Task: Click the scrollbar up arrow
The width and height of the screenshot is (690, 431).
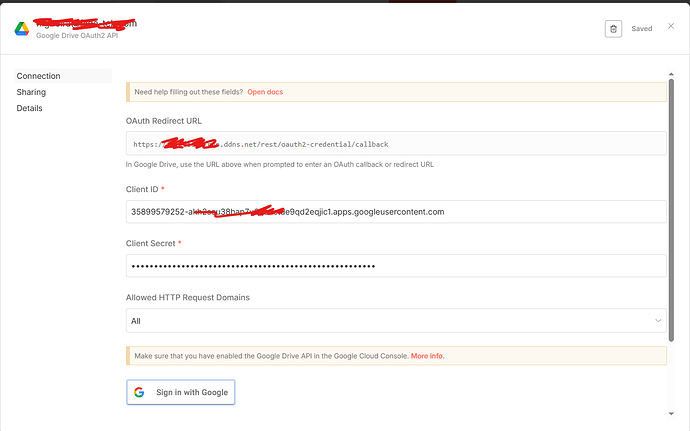Action: 671,74
